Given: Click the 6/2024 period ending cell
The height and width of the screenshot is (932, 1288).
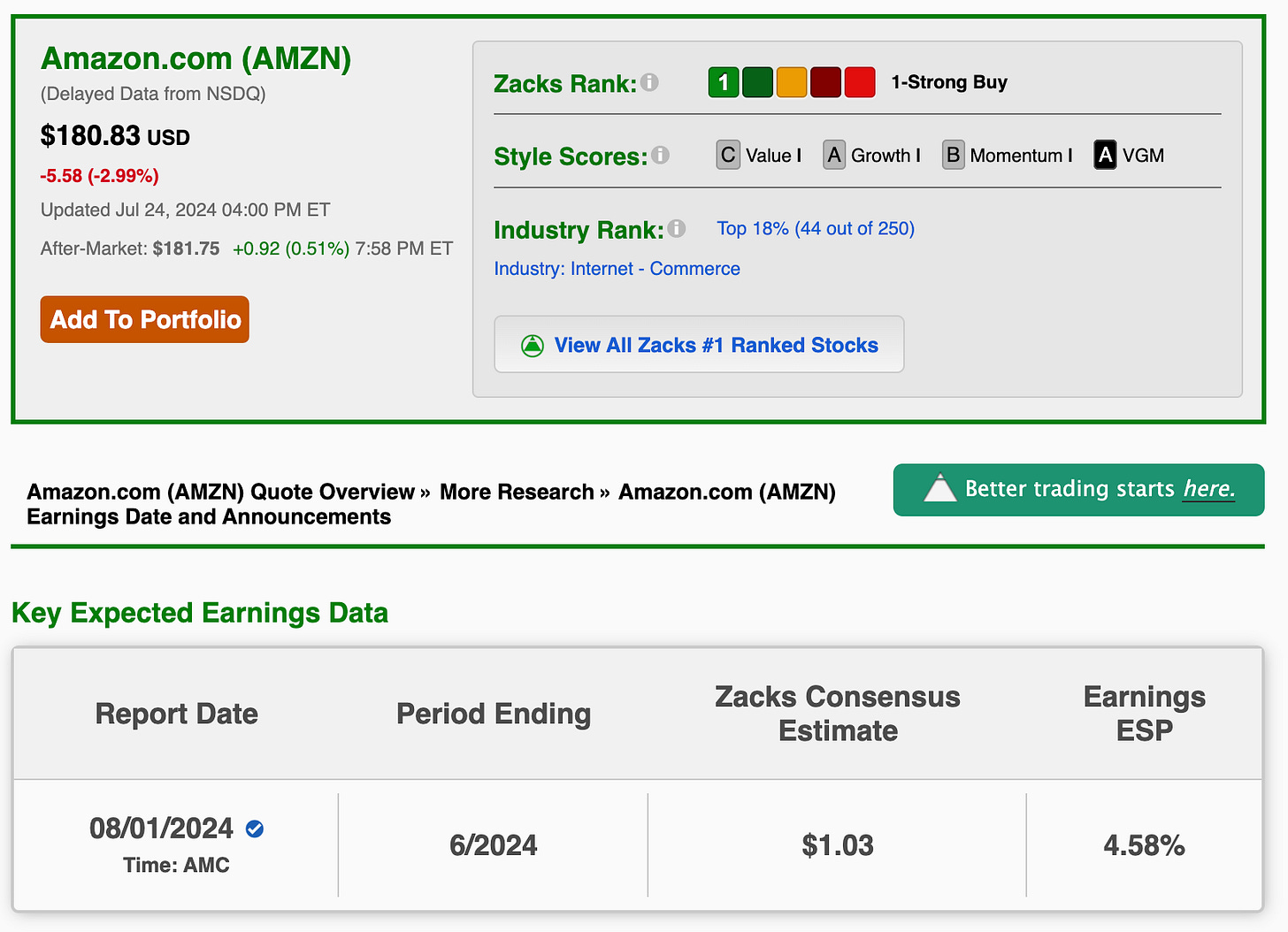Looking at the screenshot, I should [x=493, y=845].
